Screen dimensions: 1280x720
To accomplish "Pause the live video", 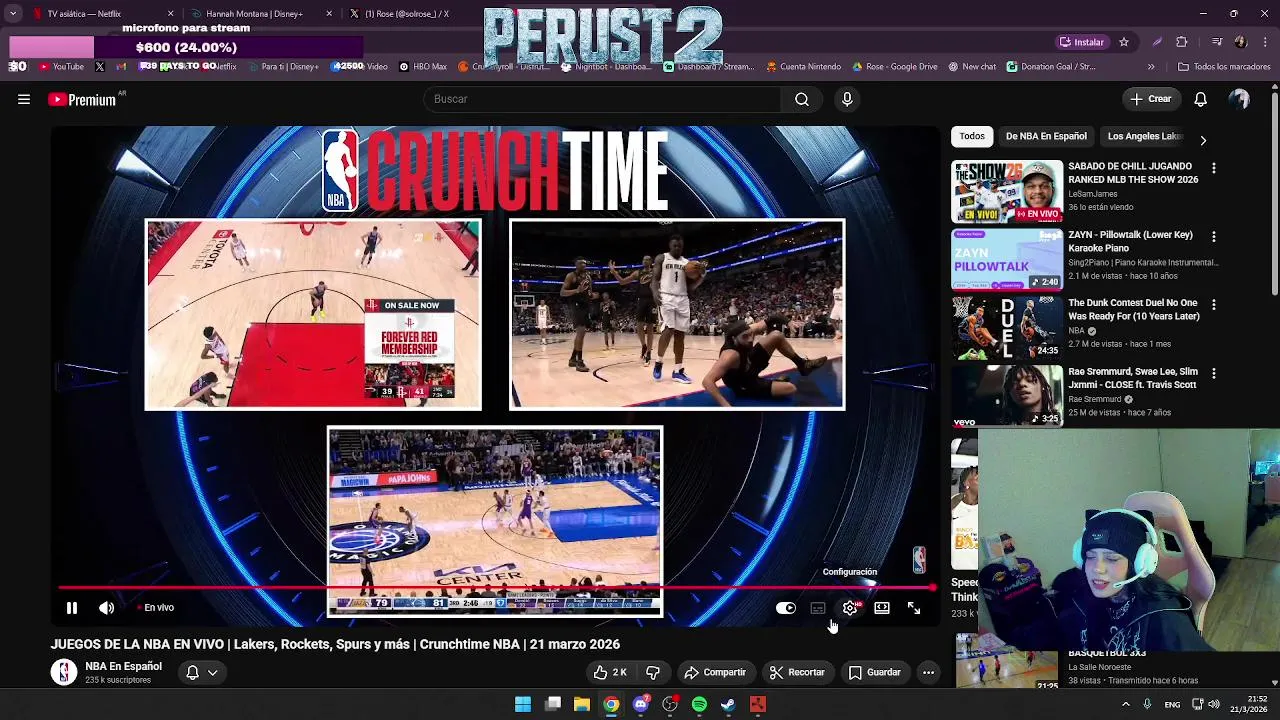I will coord(72,607).
